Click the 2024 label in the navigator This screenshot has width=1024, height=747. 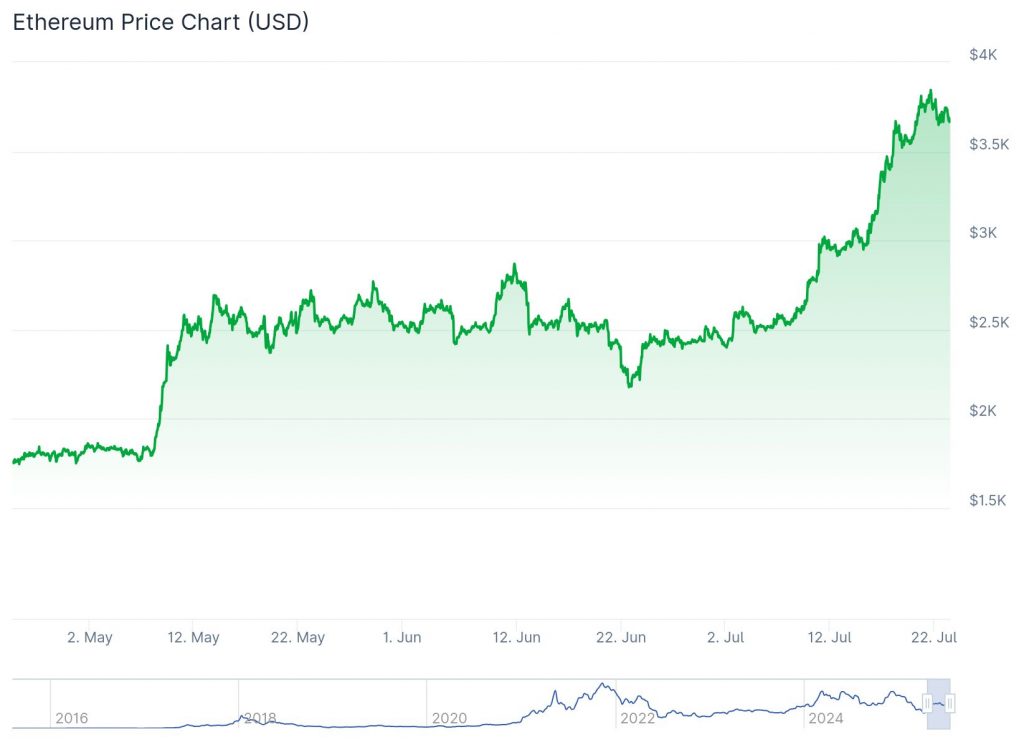click(x=826, y=718)
